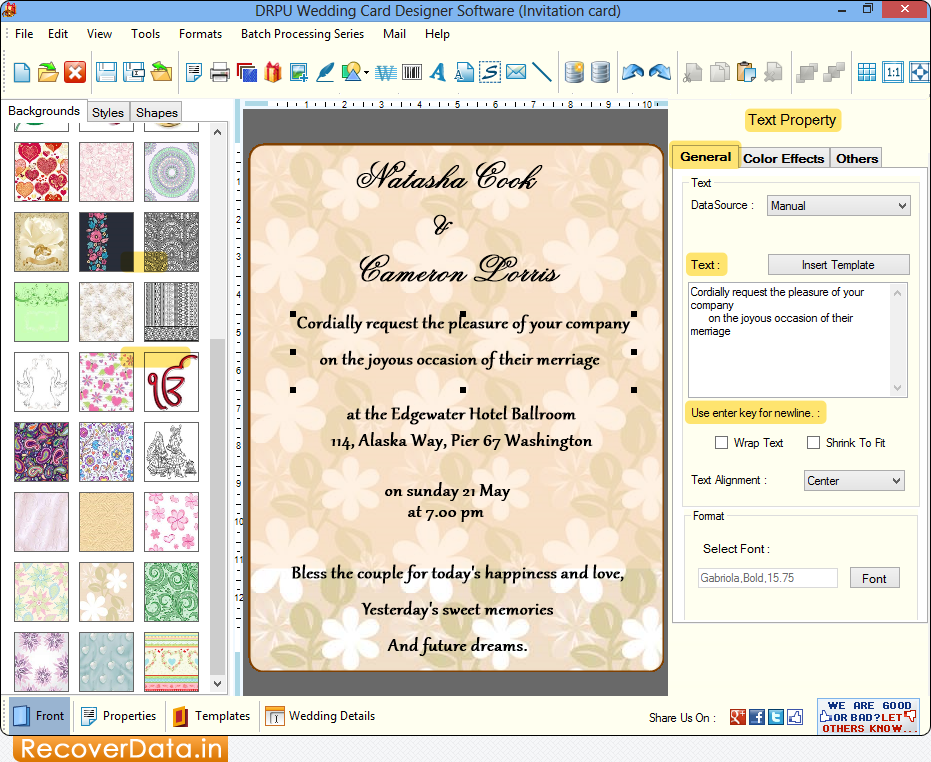
Task: Change Text Alignment from Center dropdown
Action: point(853,480)
